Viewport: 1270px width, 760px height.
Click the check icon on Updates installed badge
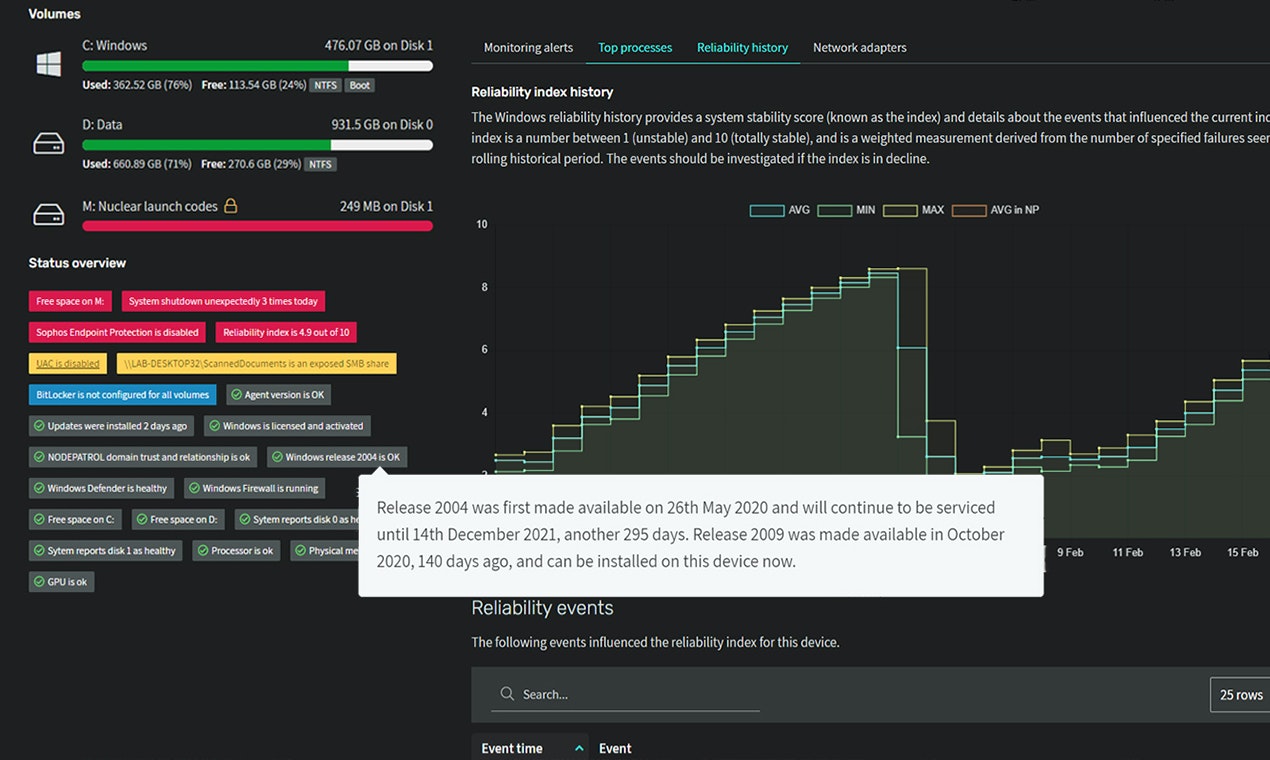40,426
